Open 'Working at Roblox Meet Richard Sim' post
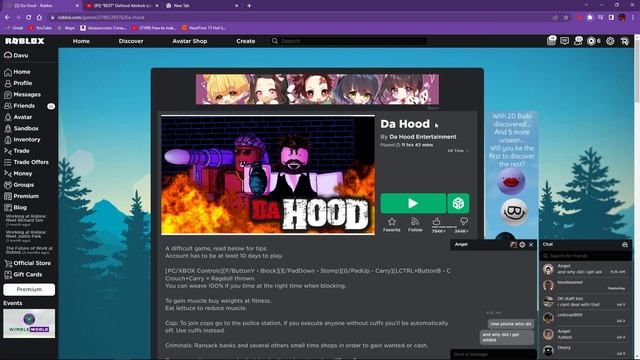The width and height of the screenshot is (640, 360). [26, 220]
